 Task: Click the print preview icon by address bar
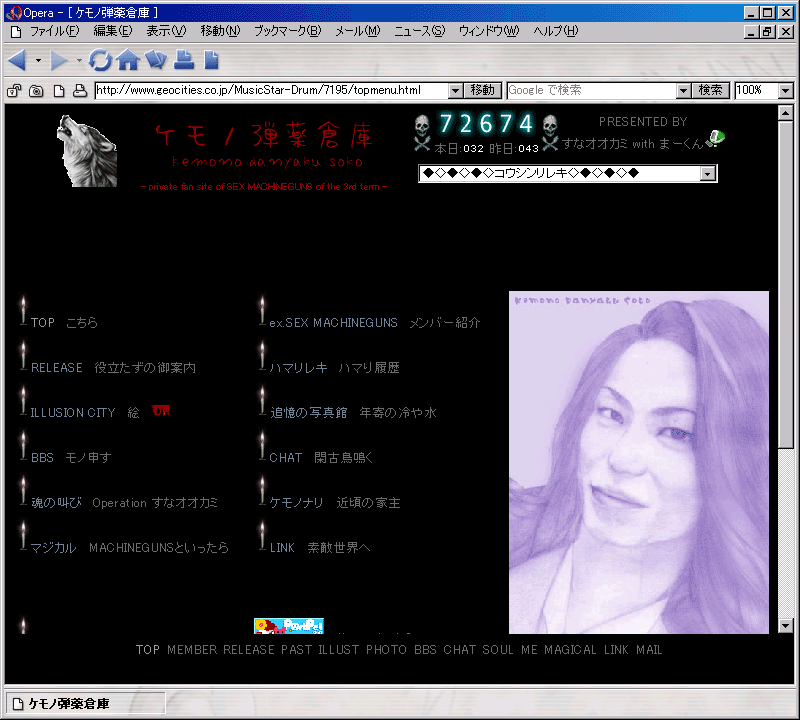(x=80, y=91)
